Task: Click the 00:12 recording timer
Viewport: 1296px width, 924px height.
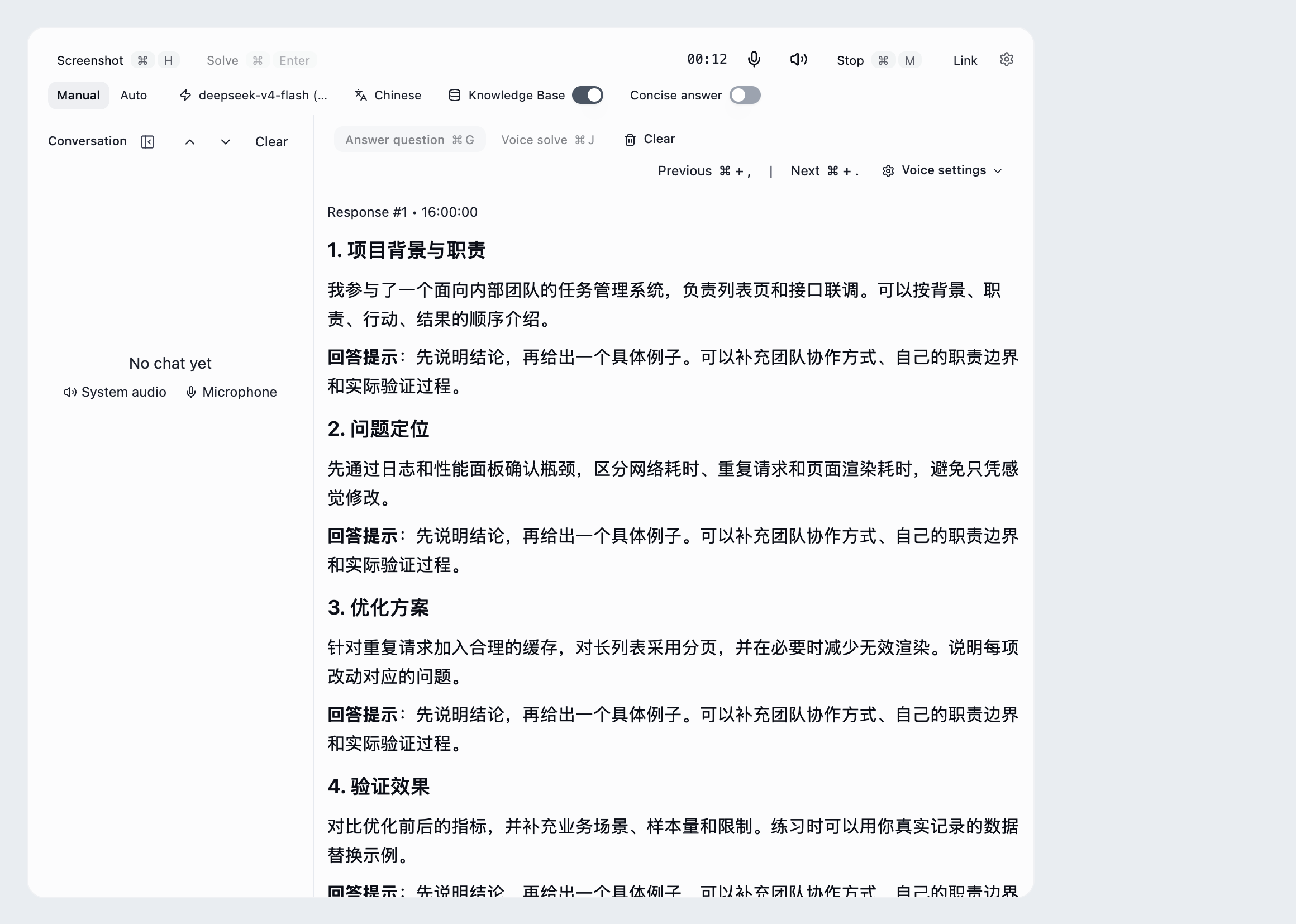Action: coord(707,59)
